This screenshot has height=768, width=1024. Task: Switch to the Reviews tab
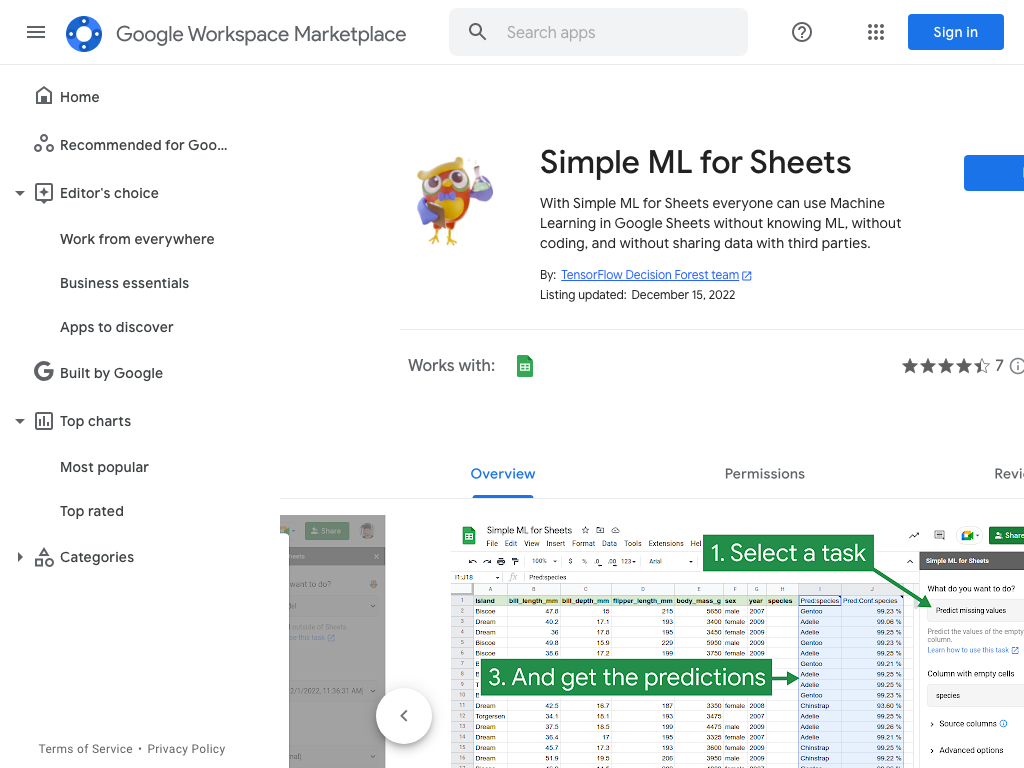1009,474
